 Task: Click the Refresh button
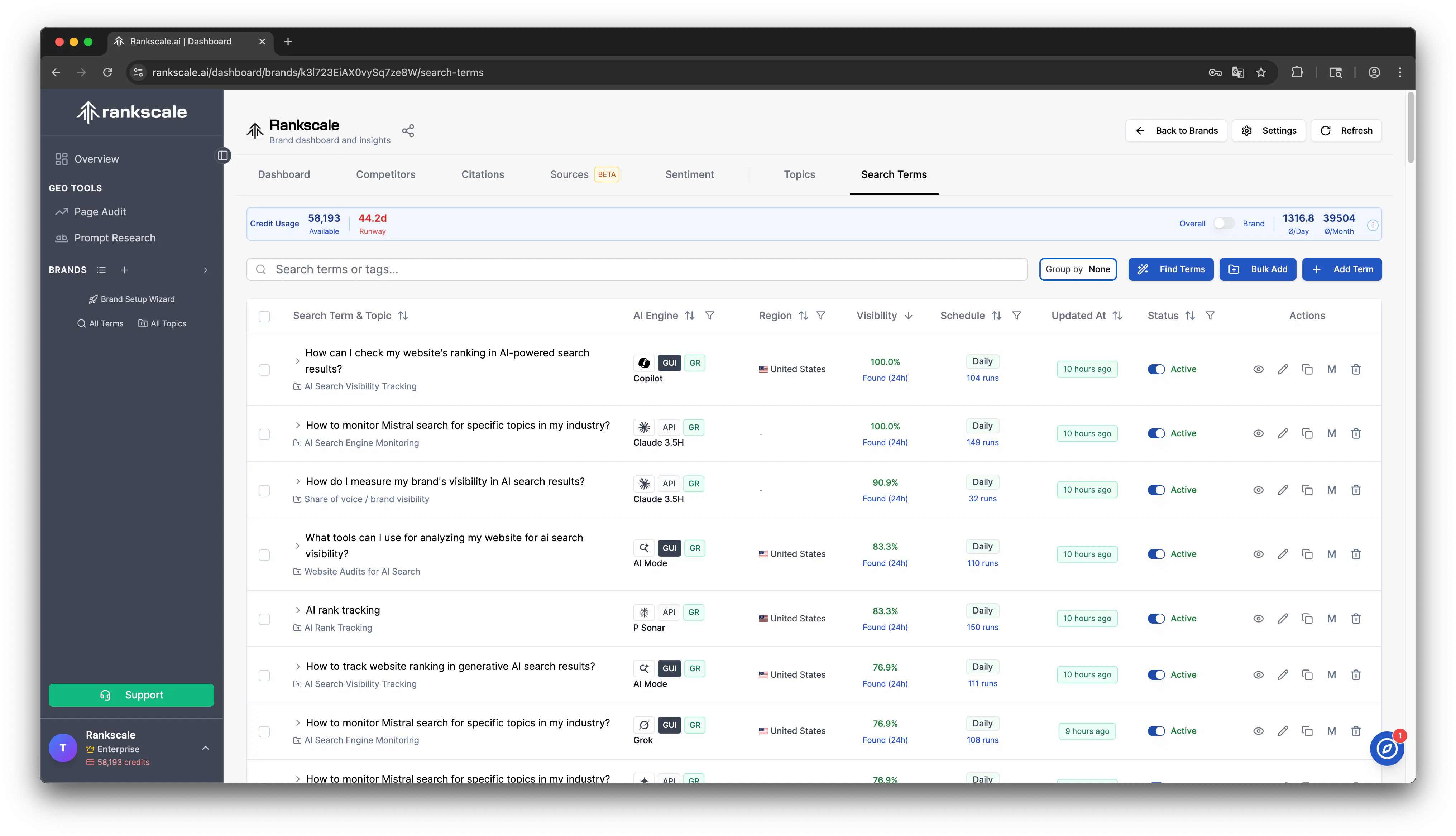1346,131
